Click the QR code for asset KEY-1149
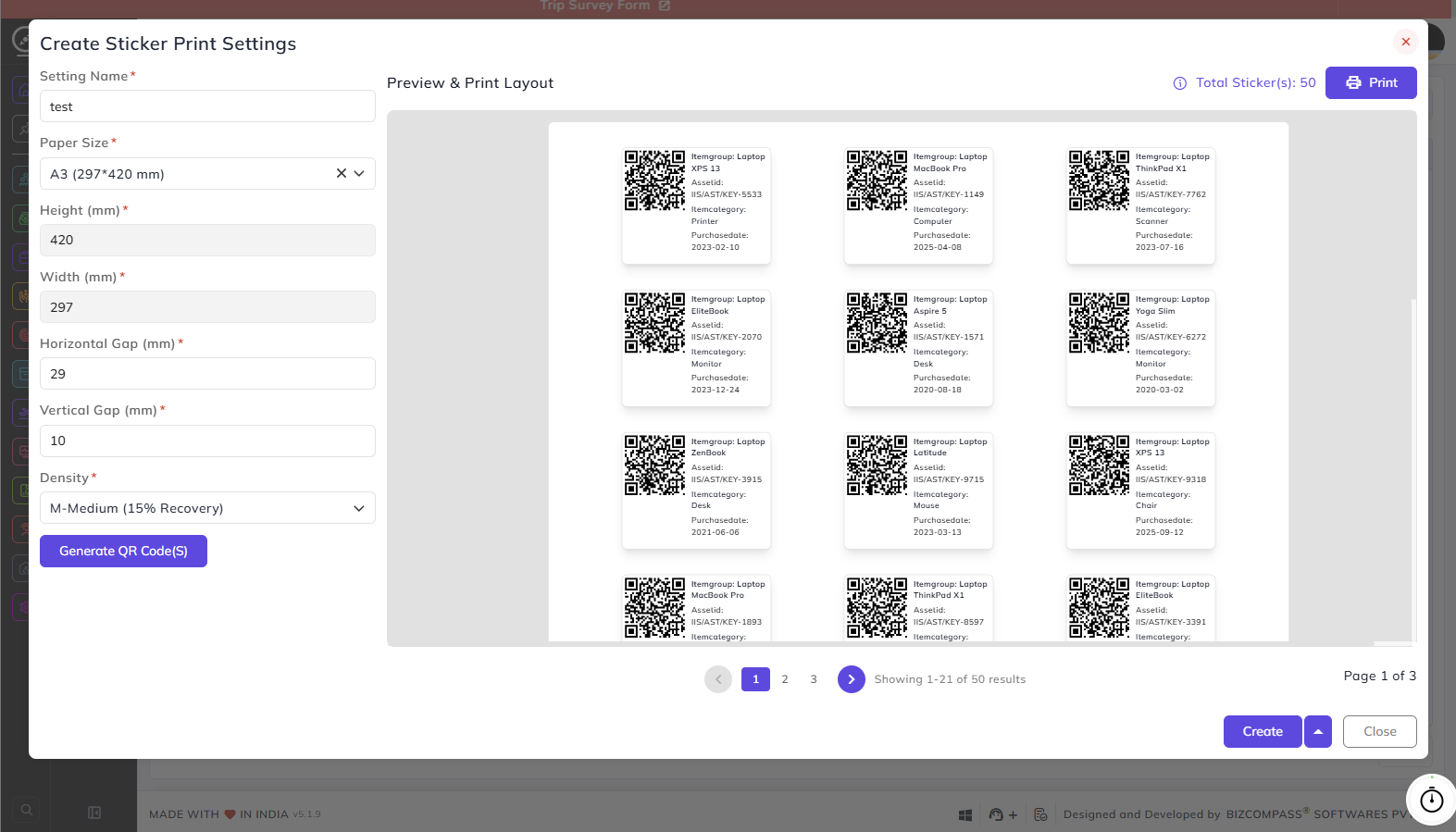Viewport: 1456px width, 832px height. tap(877, 180)
